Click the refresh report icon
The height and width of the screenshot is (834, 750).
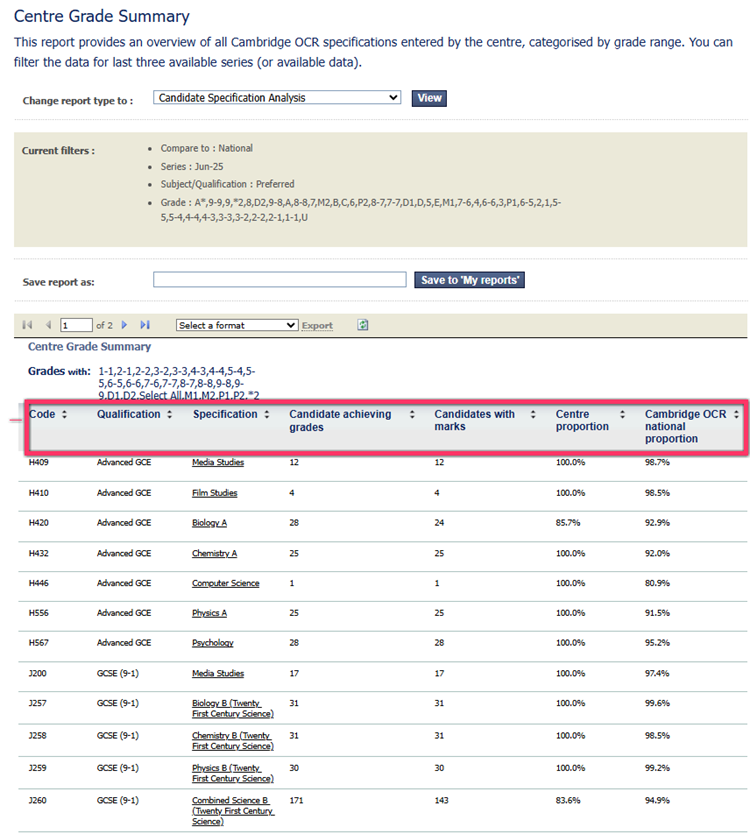(x=363, y=325)
